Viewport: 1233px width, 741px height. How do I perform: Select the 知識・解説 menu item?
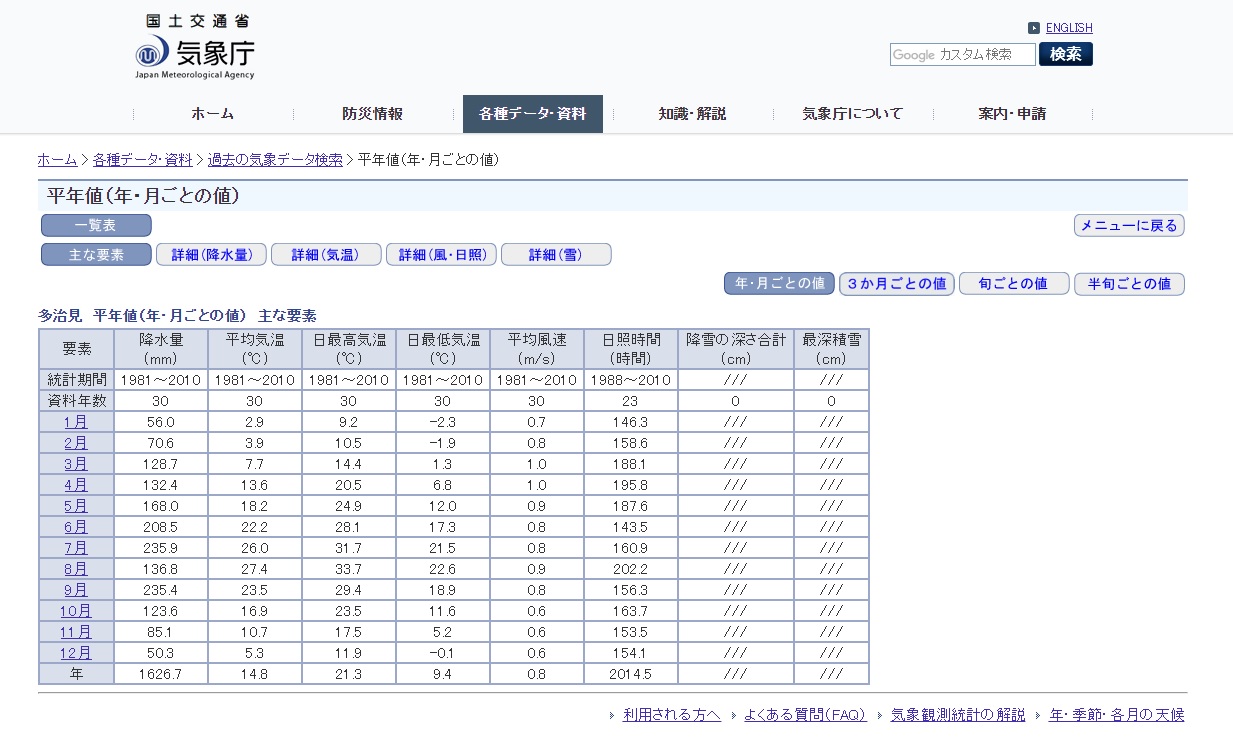pos(692,114)
